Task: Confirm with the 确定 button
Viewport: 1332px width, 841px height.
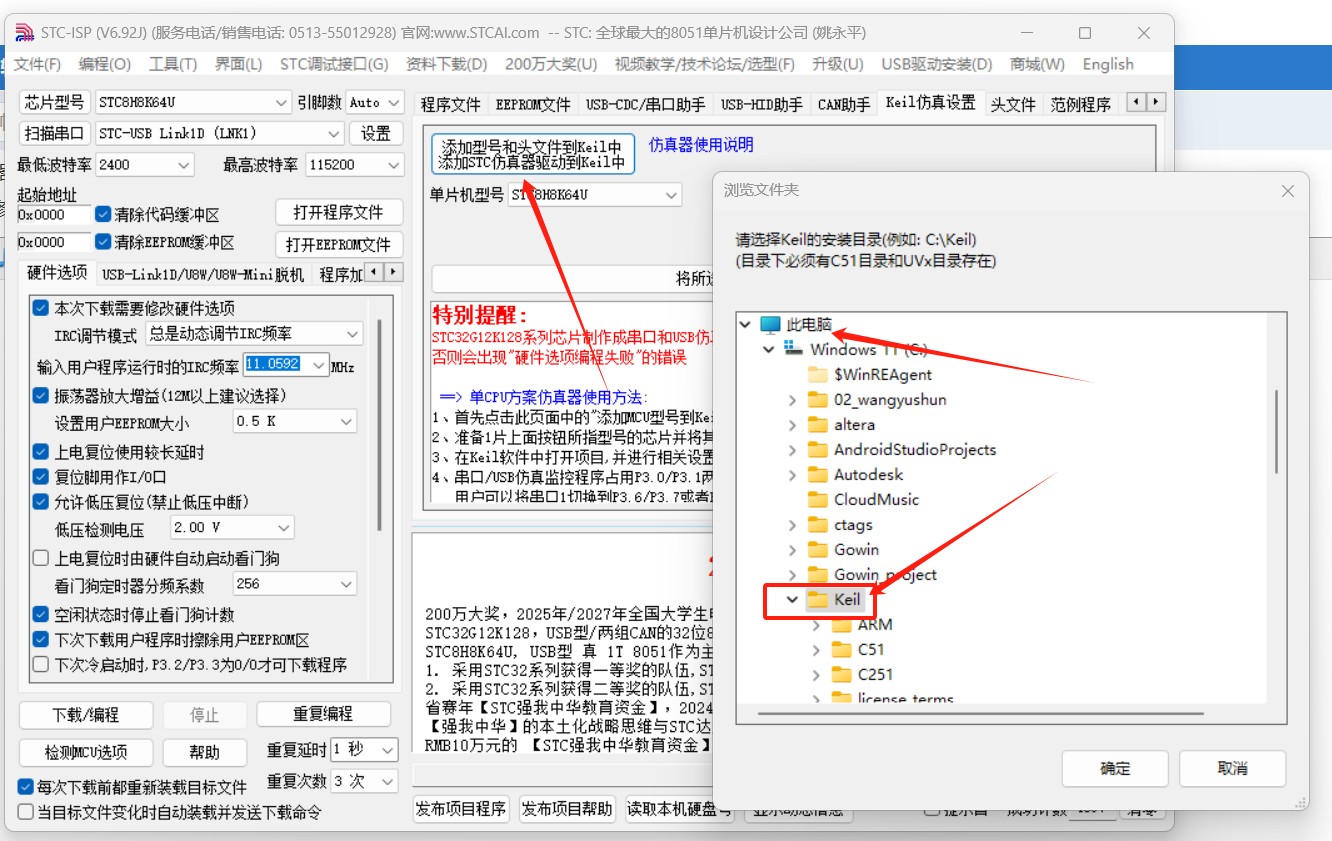Action: (x=1115, y=768)
